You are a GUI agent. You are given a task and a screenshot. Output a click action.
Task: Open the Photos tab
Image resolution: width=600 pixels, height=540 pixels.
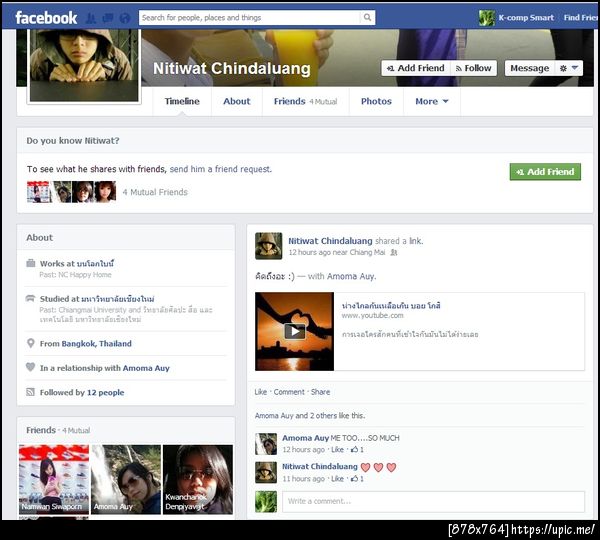376,101
